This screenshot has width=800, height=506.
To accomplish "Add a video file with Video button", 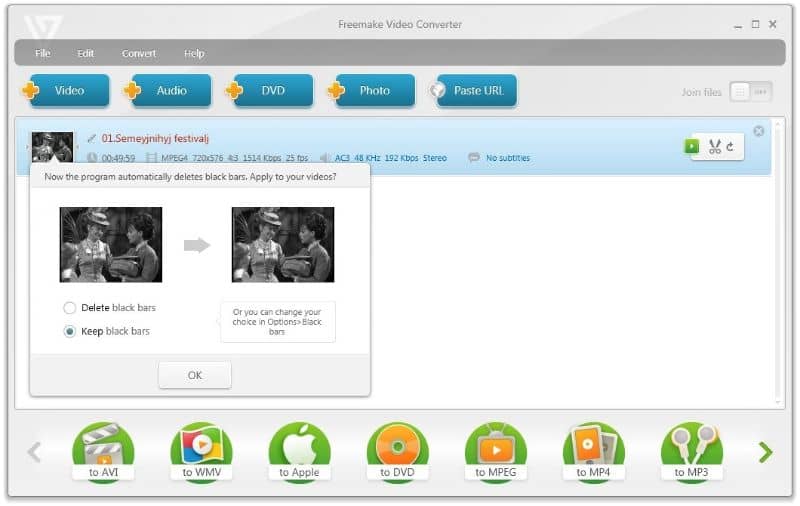I will (x=69, y=91).
